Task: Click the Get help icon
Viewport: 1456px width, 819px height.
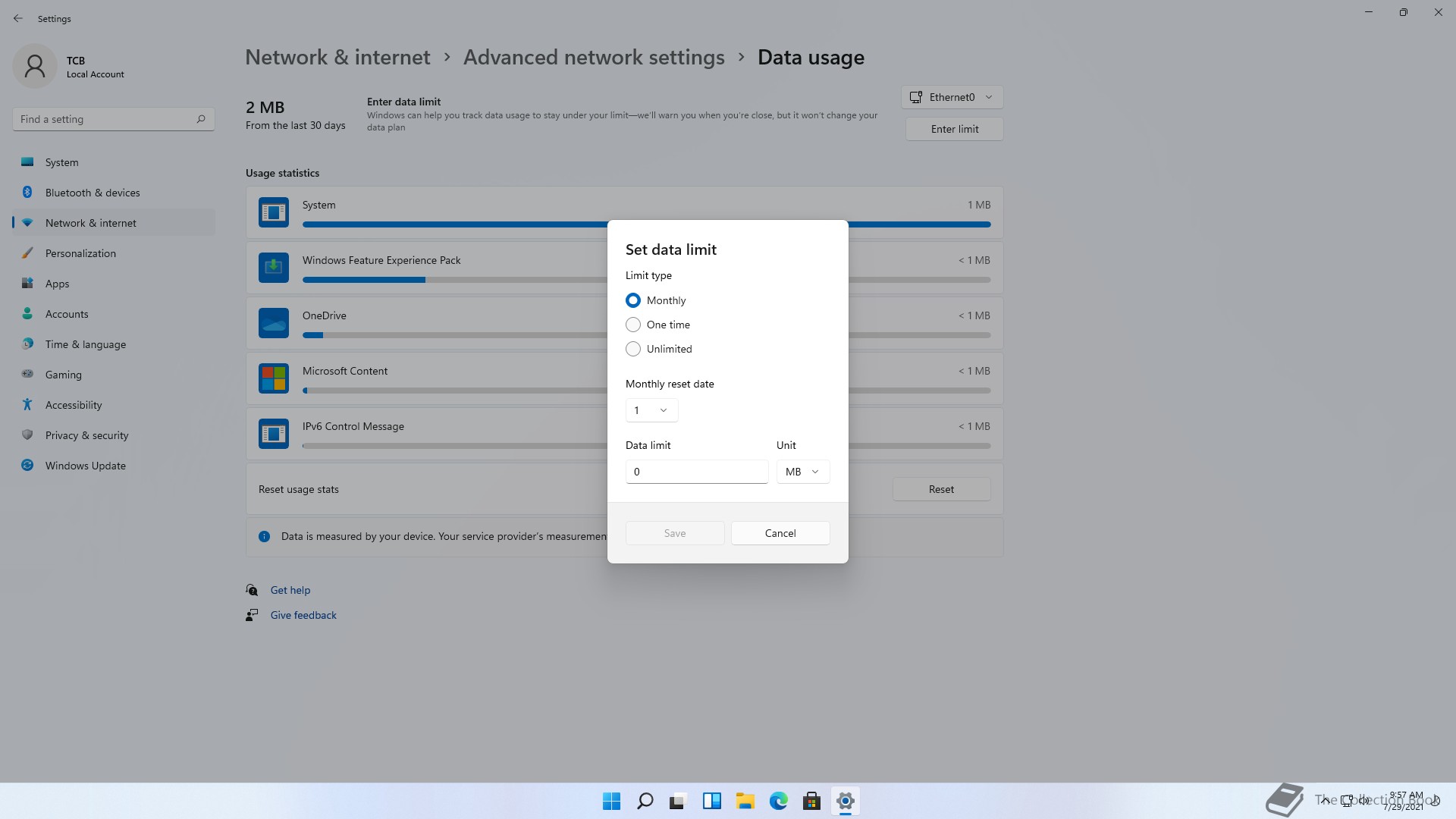Action: tap(252, 590)
